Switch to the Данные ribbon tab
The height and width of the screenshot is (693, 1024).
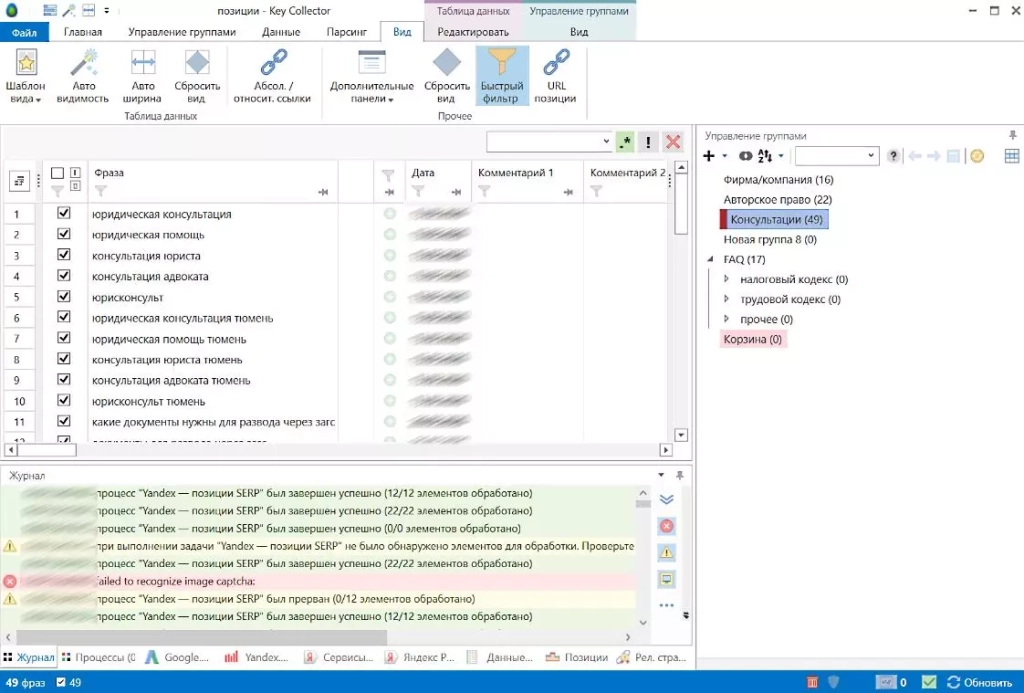[x=281, y=32]
